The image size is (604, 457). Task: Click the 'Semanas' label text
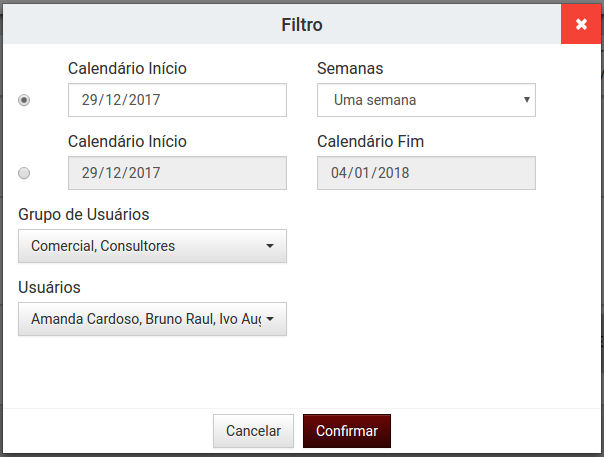pyautogui.click(x=350, y=69)
